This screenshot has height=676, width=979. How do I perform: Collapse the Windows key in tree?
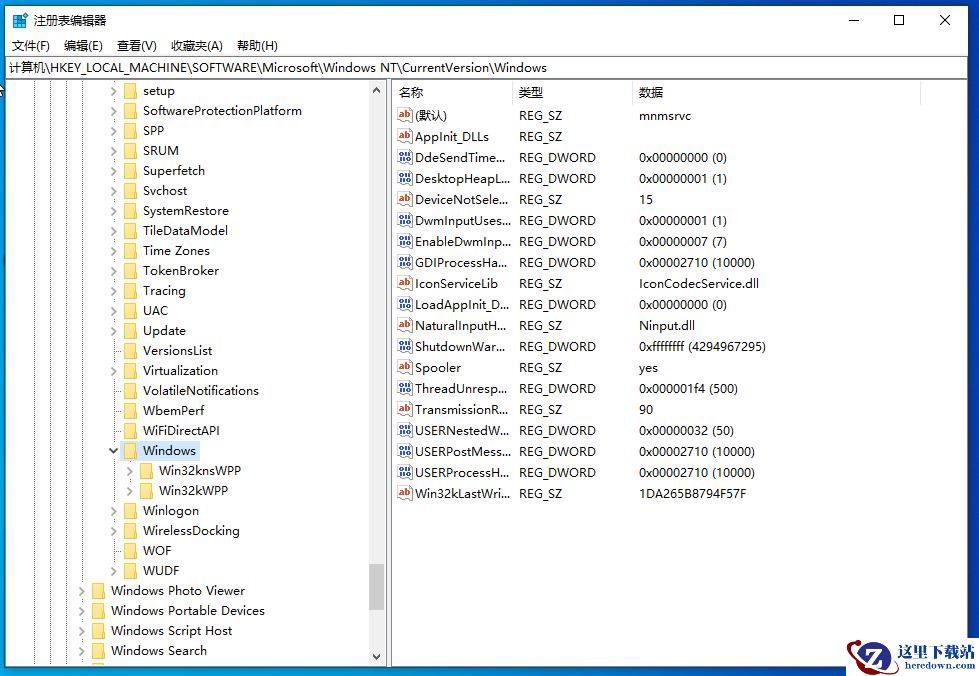point(114,451)
